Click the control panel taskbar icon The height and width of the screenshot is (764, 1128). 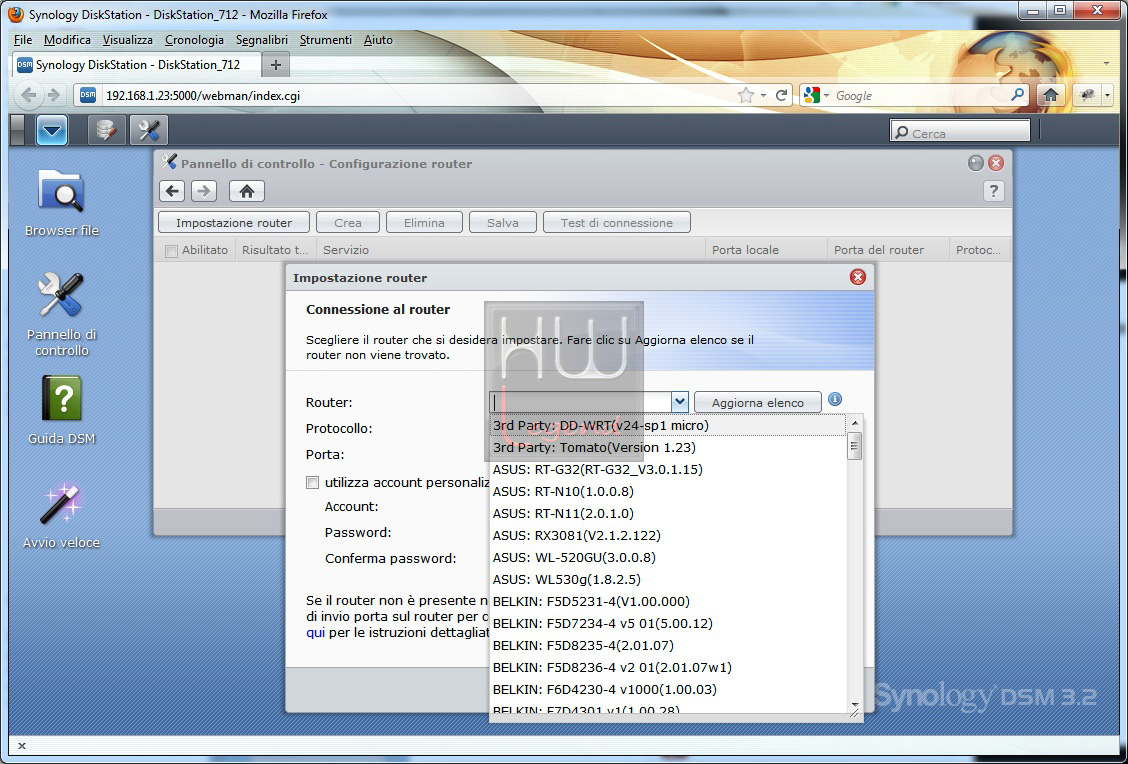point(149,131)
